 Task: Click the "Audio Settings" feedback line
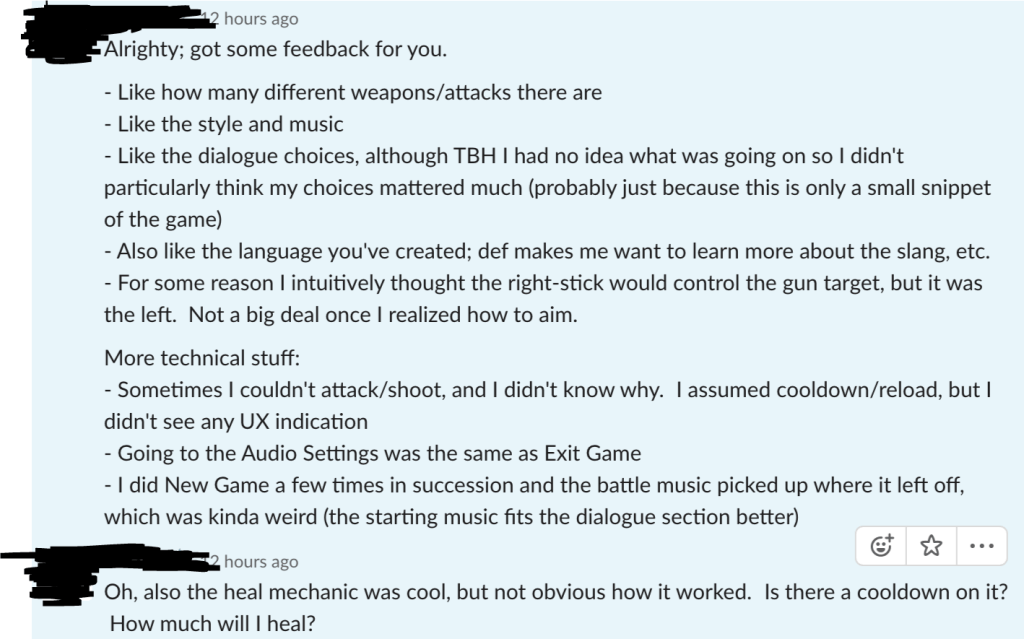[x=372, y=453]
